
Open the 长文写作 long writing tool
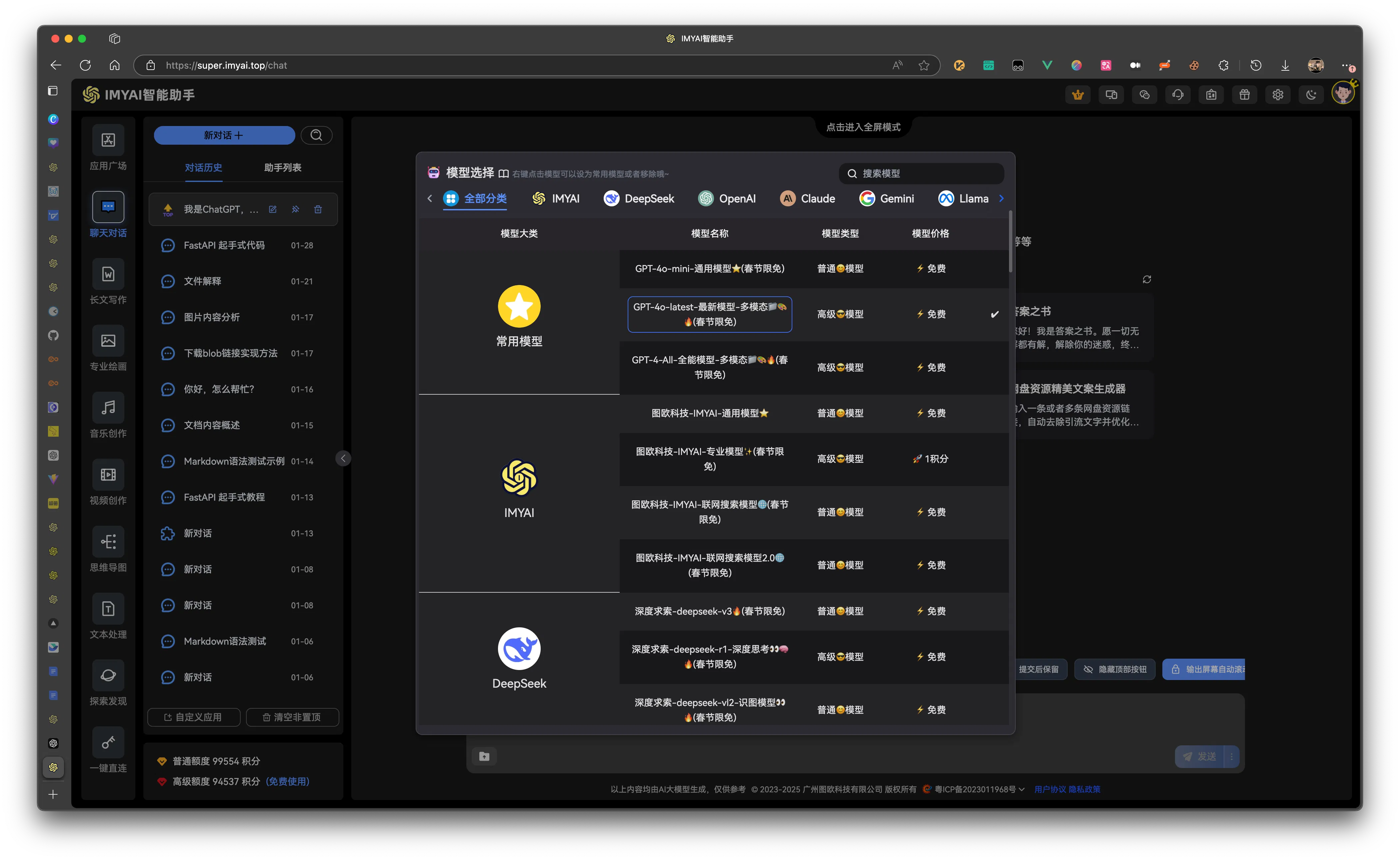point(108,274)
